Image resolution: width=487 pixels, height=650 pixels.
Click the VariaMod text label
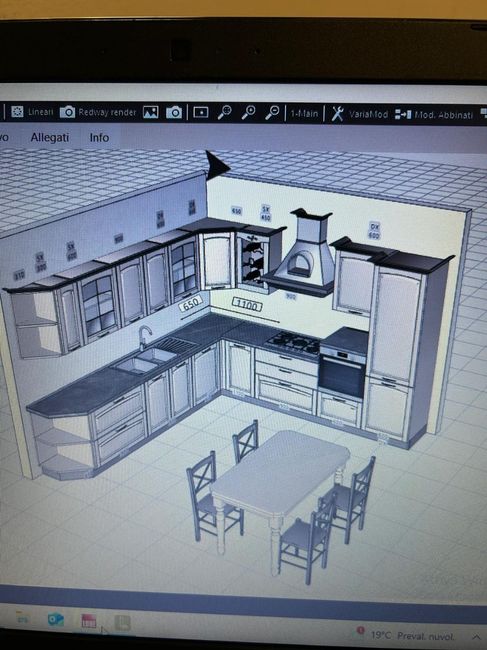pos(368,114)
